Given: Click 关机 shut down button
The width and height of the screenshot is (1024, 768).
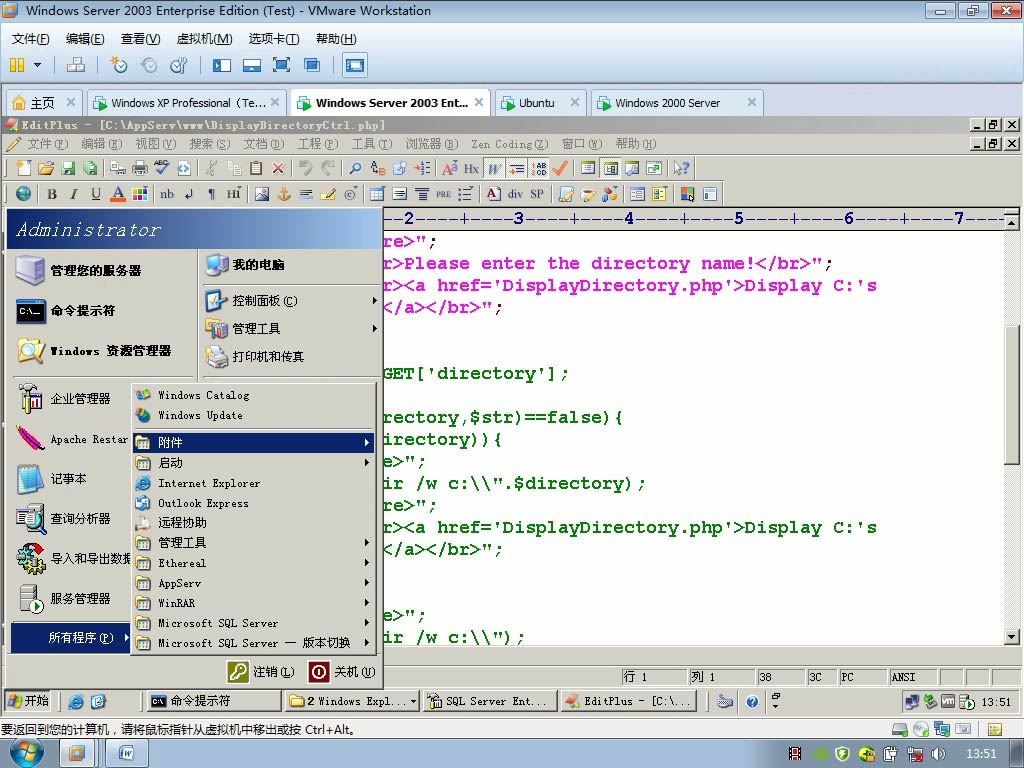Looking at the screenshot, I should (x=342, y=671).
